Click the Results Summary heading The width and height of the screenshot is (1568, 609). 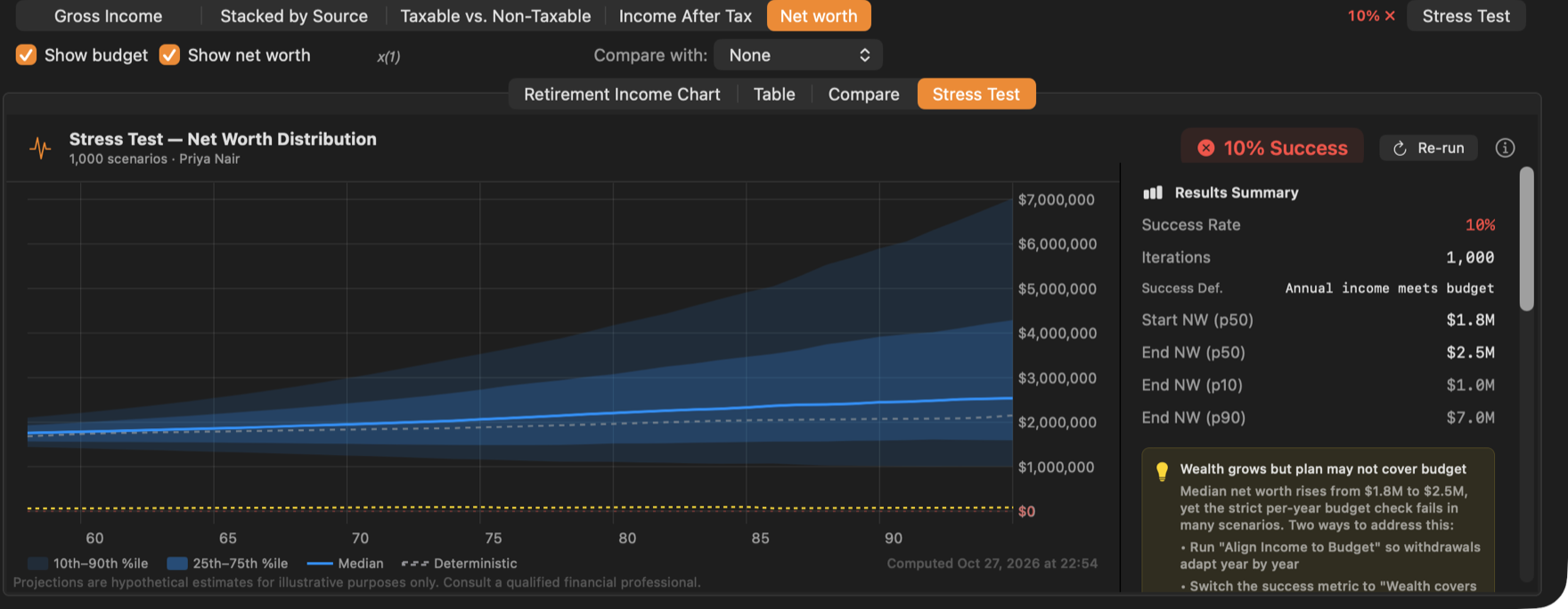(1237, 192)
